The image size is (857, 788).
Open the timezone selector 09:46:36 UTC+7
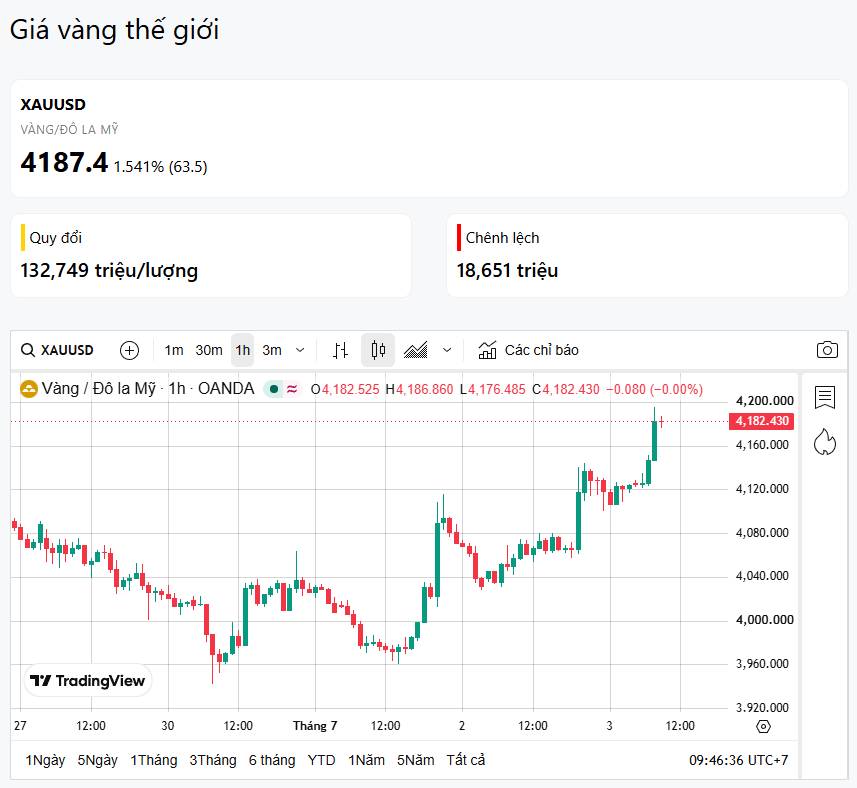[738, 760]
